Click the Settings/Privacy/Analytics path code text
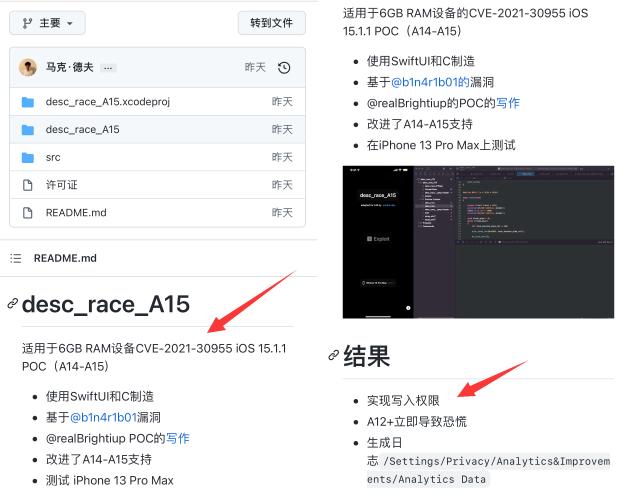Screen dimensions: 634x498 488,471
